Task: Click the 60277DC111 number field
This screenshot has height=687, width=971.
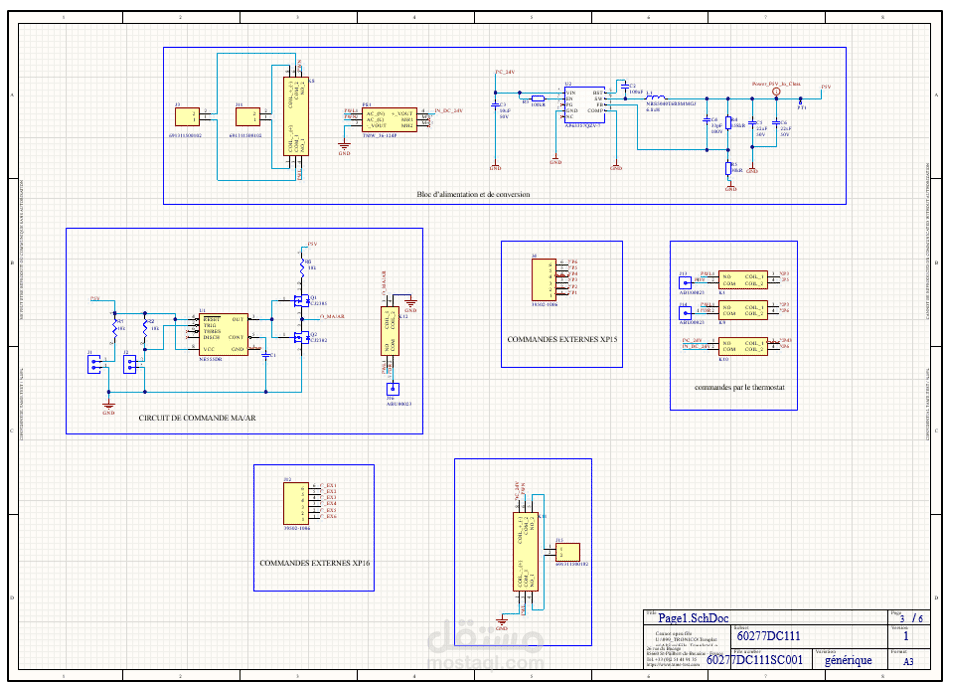Action: [769, 636]
